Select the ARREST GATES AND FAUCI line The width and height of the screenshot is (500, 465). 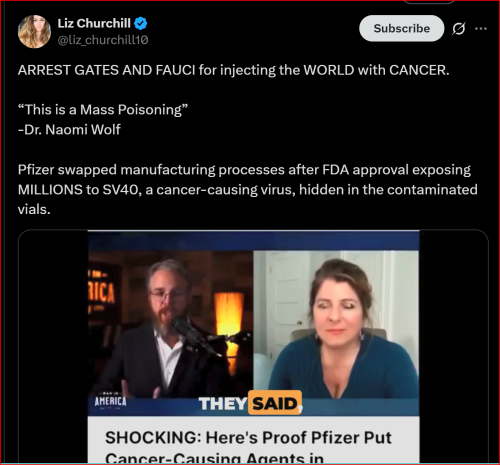tap(233, 70)
